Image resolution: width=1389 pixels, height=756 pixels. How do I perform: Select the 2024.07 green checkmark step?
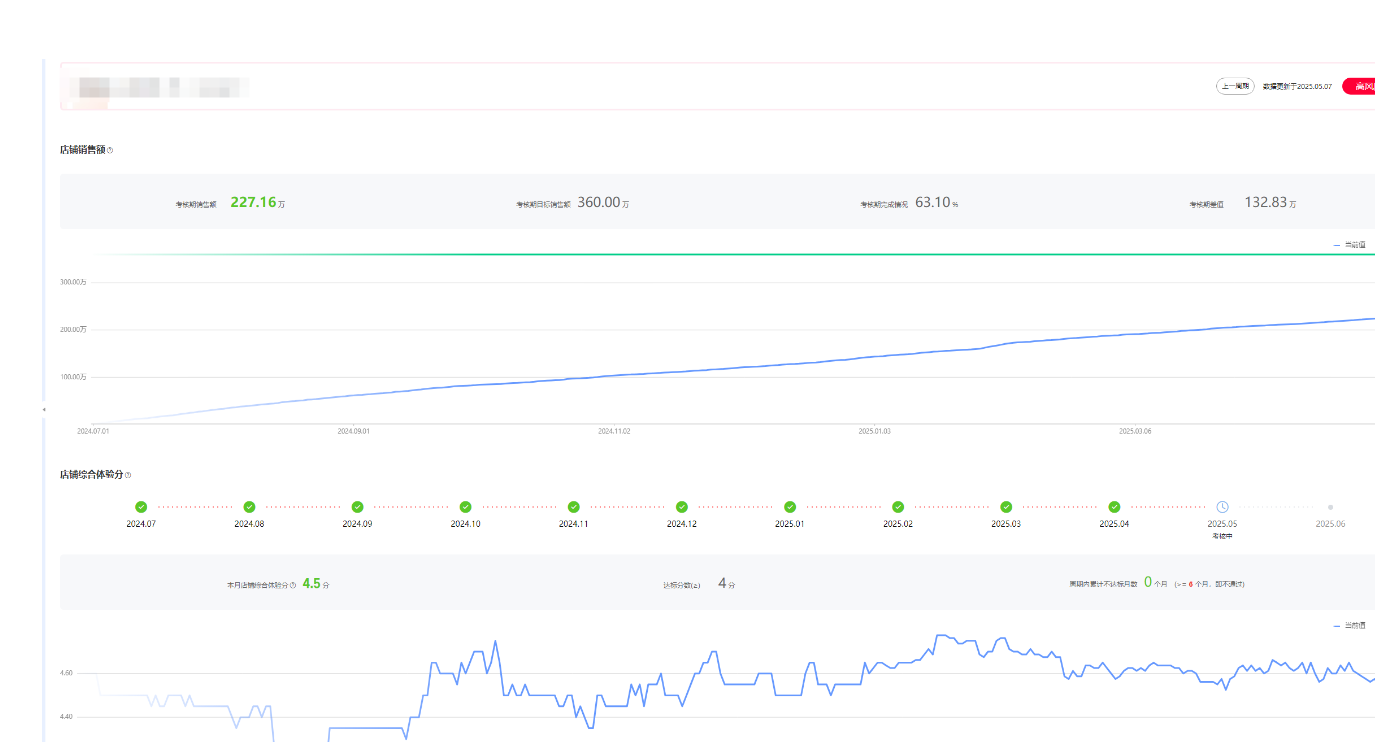click(x=141, y=507)
